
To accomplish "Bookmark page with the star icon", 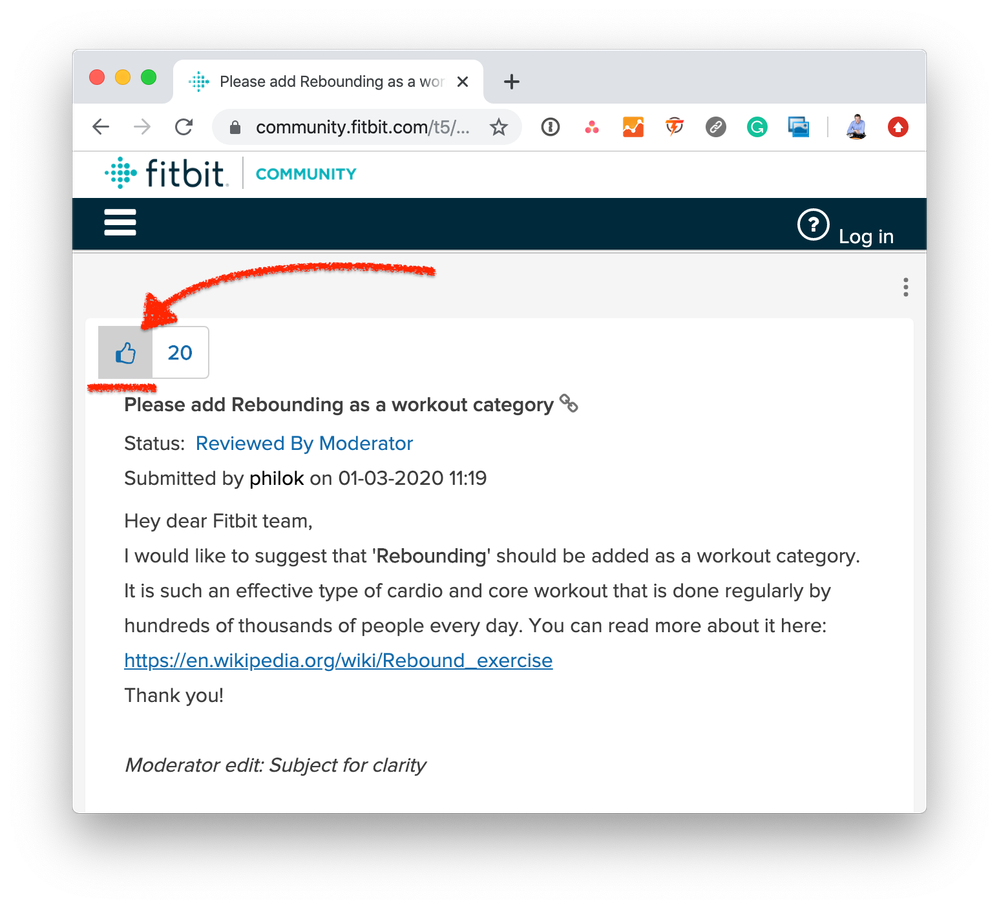I will coord(499,127).
